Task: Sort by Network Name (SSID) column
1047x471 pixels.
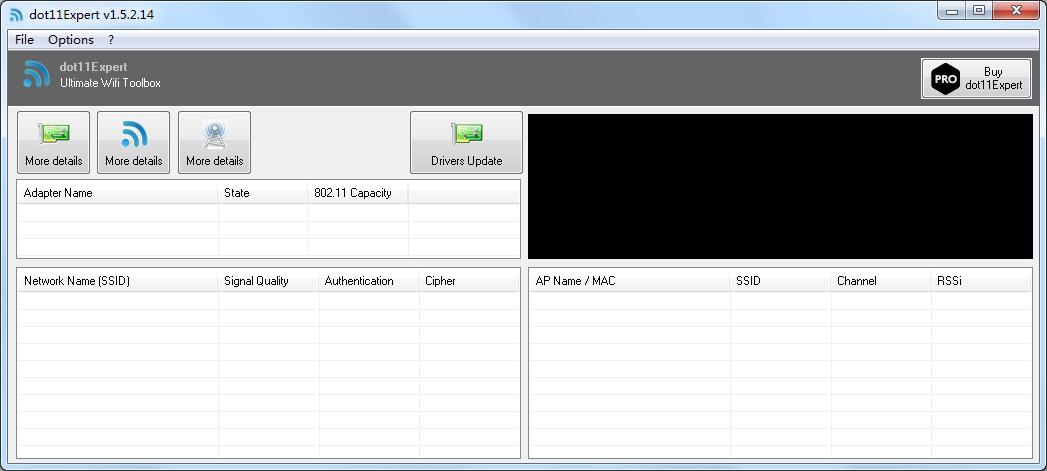Action: pos(118,281)
